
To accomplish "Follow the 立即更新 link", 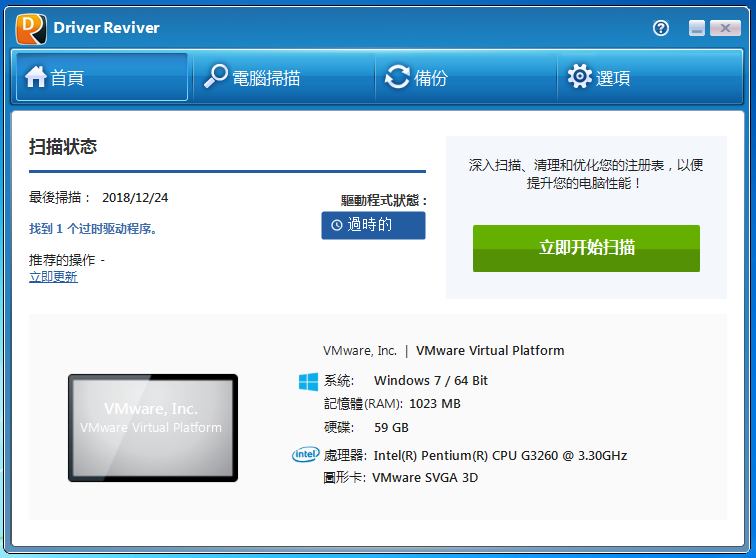I will 53,277.
